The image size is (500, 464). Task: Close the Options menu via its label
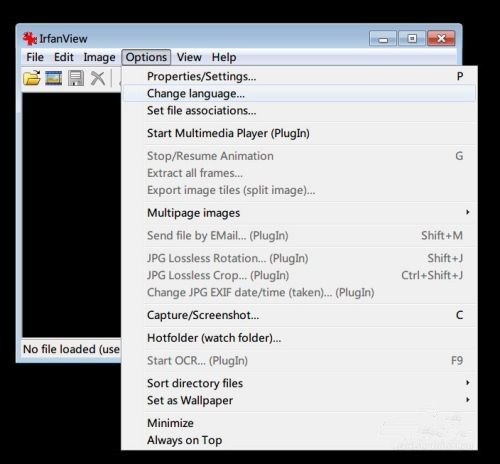tap(146, 57)
